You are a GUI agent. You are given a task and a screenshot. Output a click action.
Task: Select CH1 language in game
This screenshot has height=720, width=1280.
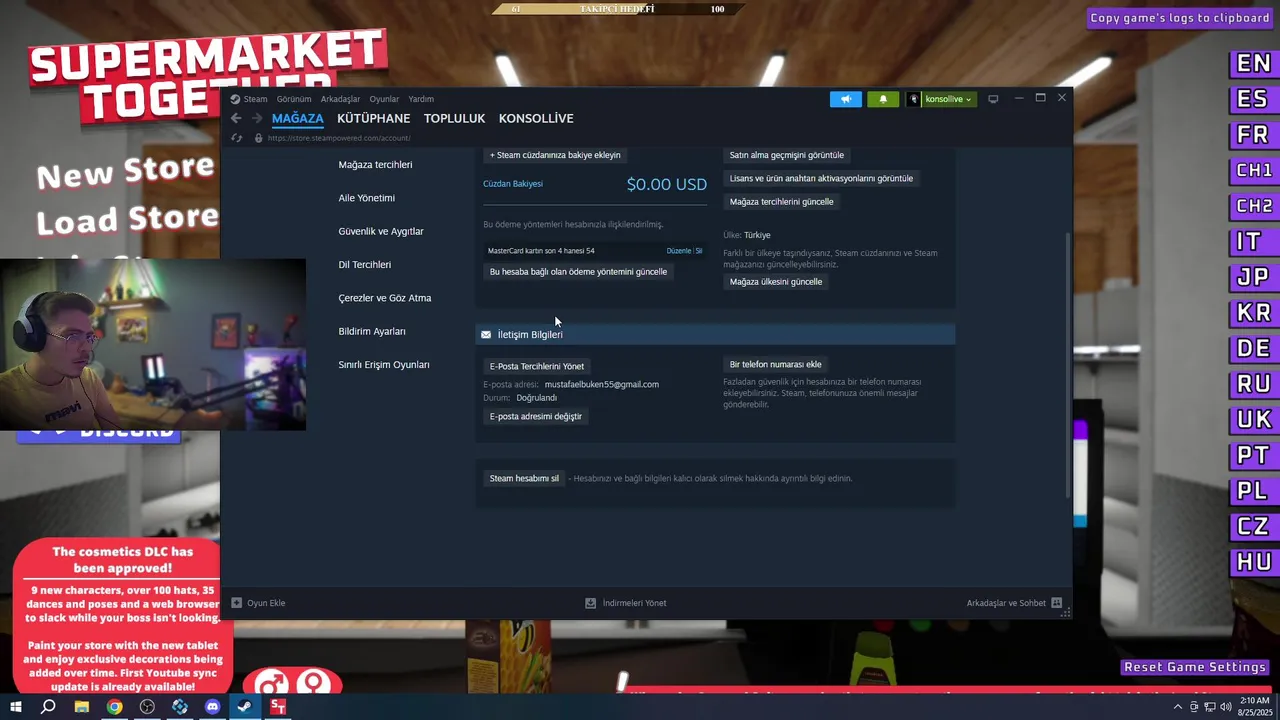click(1254, 170)
